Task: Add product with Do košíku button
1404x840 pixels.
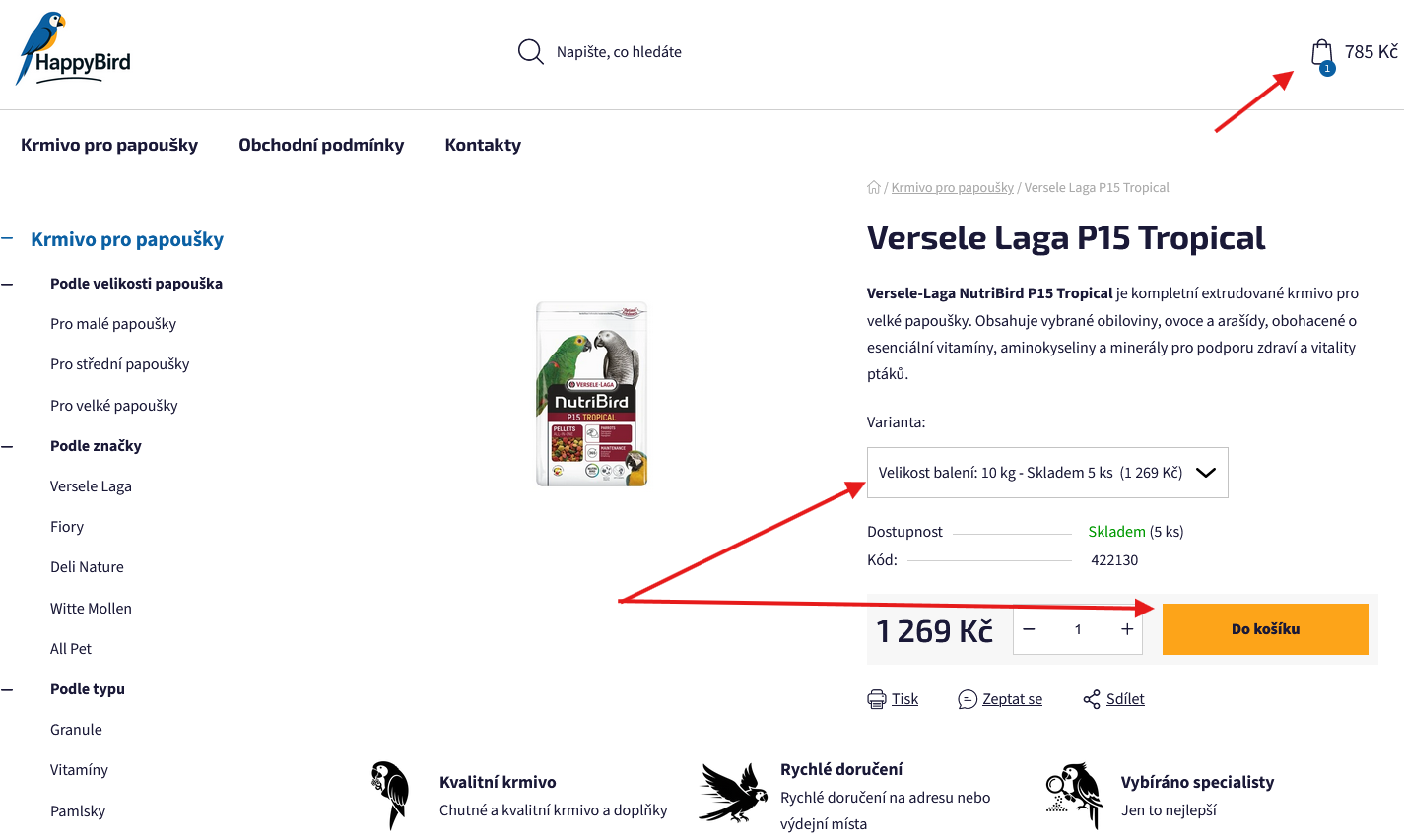Action: click(x=1265, y=629)
